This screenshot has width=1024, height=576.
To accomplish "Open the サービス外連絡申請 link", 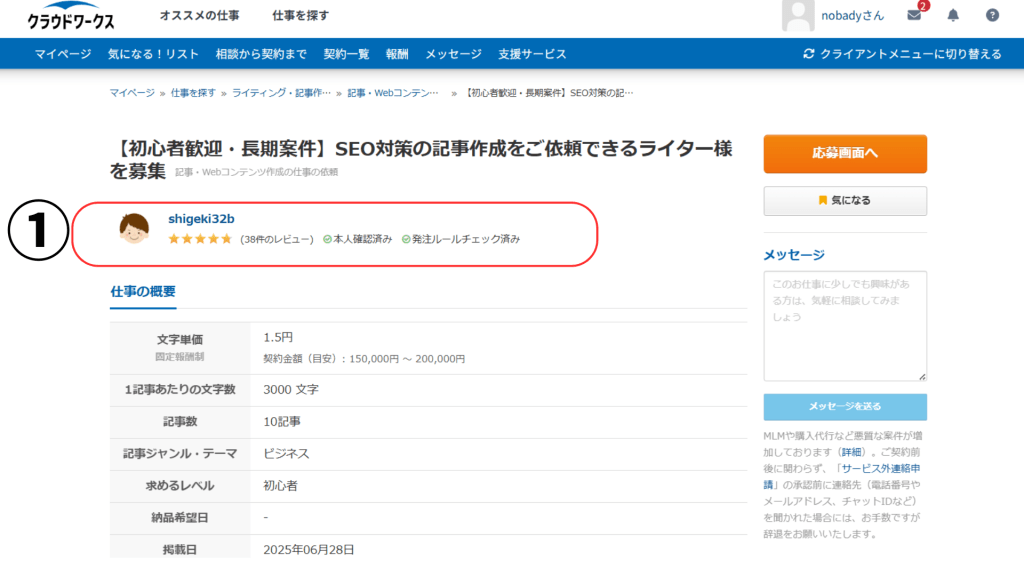I will tap(879, 468).
